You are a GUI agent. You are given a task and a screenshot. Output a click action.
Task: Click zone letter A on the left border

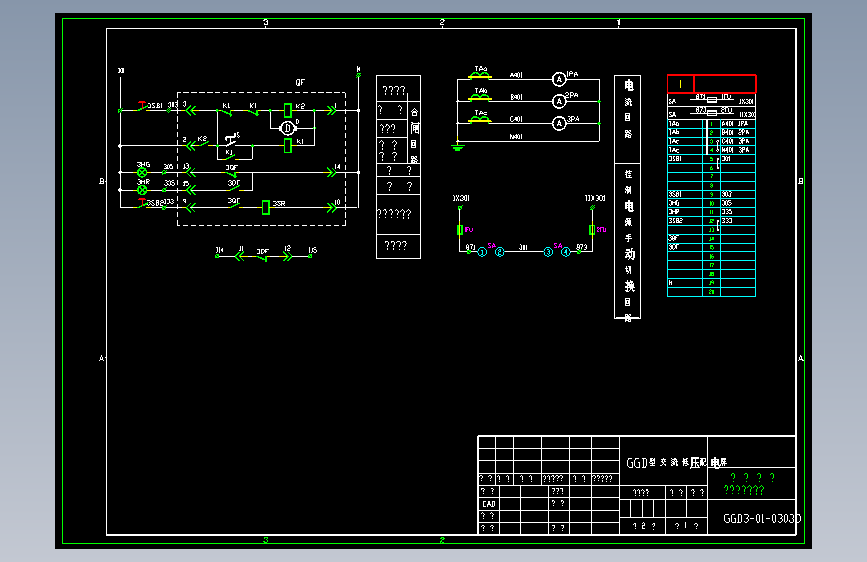click(x=102, y=358)
